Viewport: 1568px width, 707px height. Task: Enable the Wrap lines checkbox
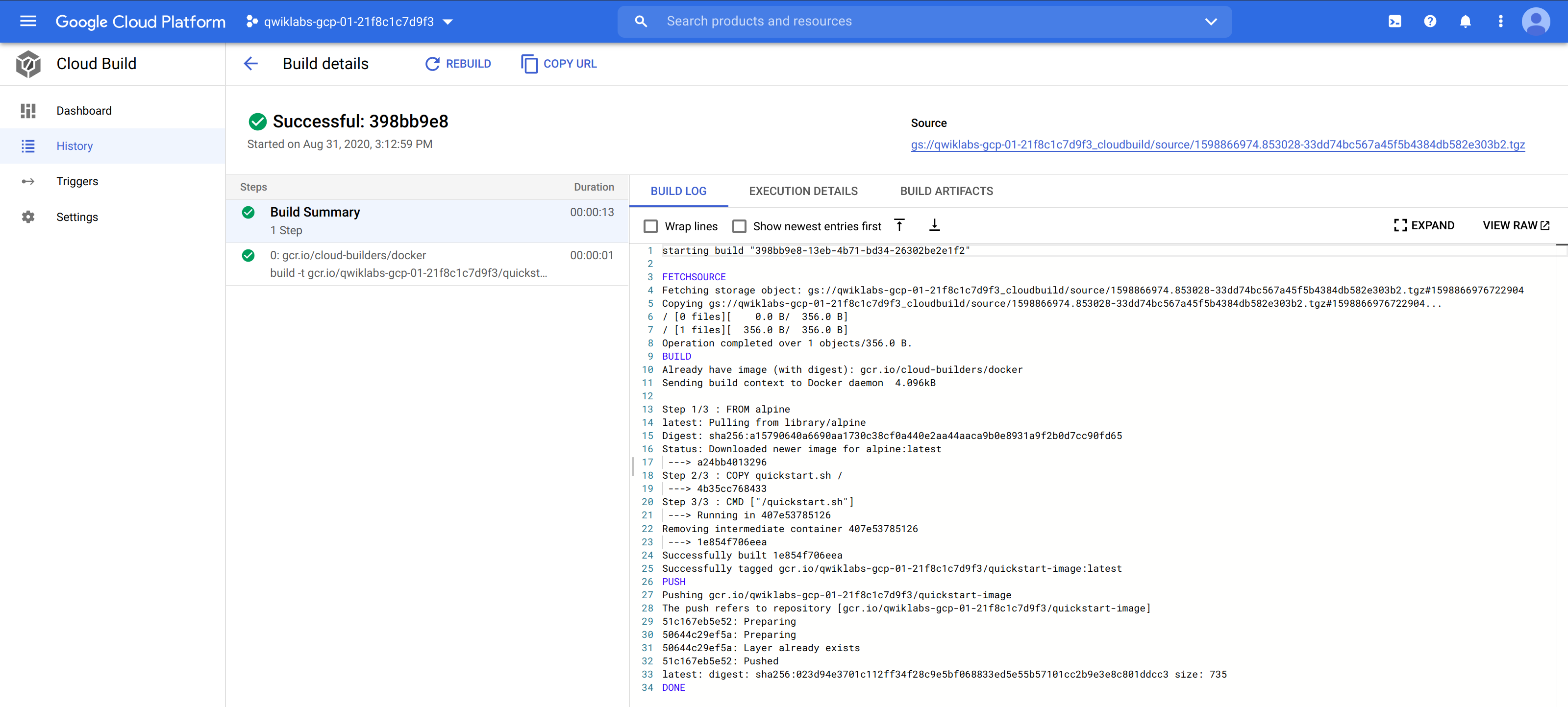pyautogui.click(x=651, y=226)
